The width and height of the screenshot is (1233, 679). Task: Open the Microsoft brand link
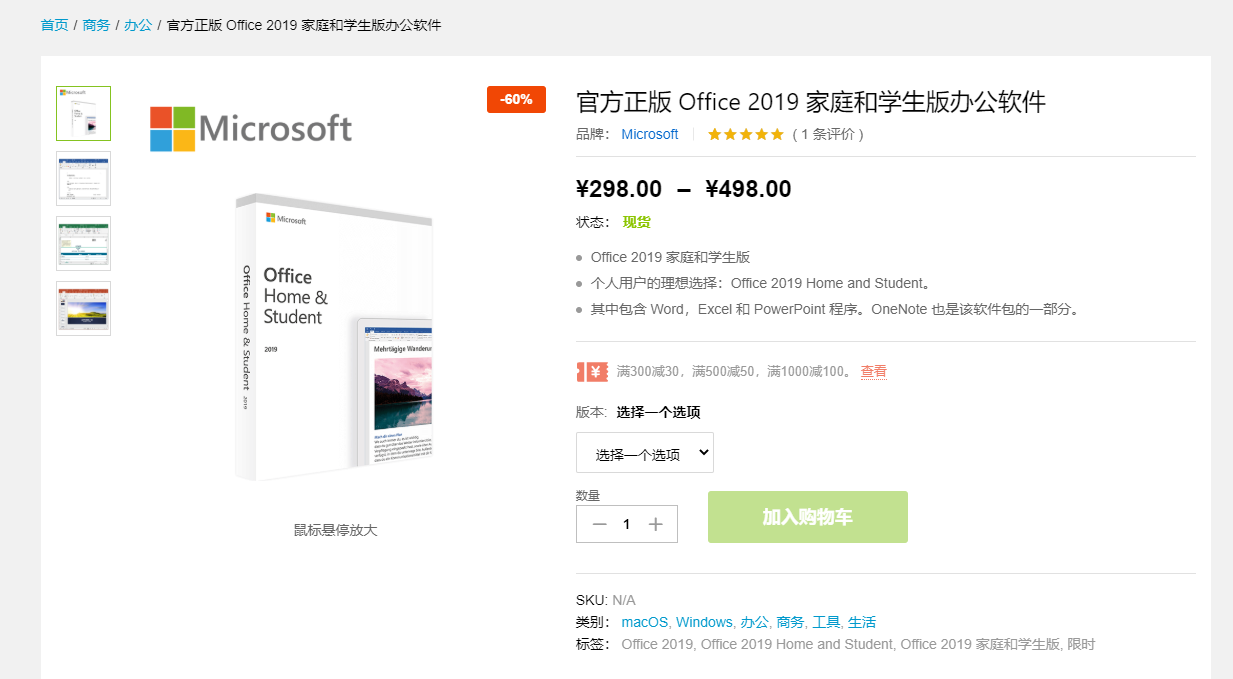click(649, 134)
